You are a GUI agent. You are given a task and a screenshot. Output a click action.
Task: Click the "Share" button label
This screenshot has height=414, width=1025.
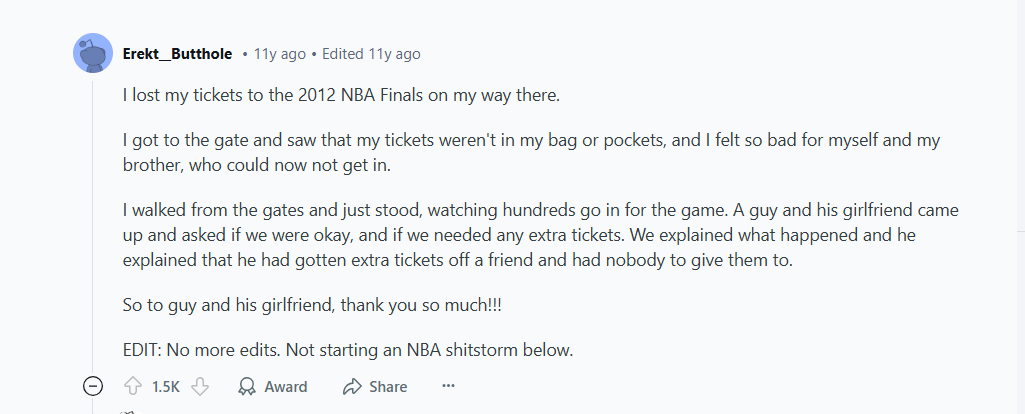click(x=388, y=386)
